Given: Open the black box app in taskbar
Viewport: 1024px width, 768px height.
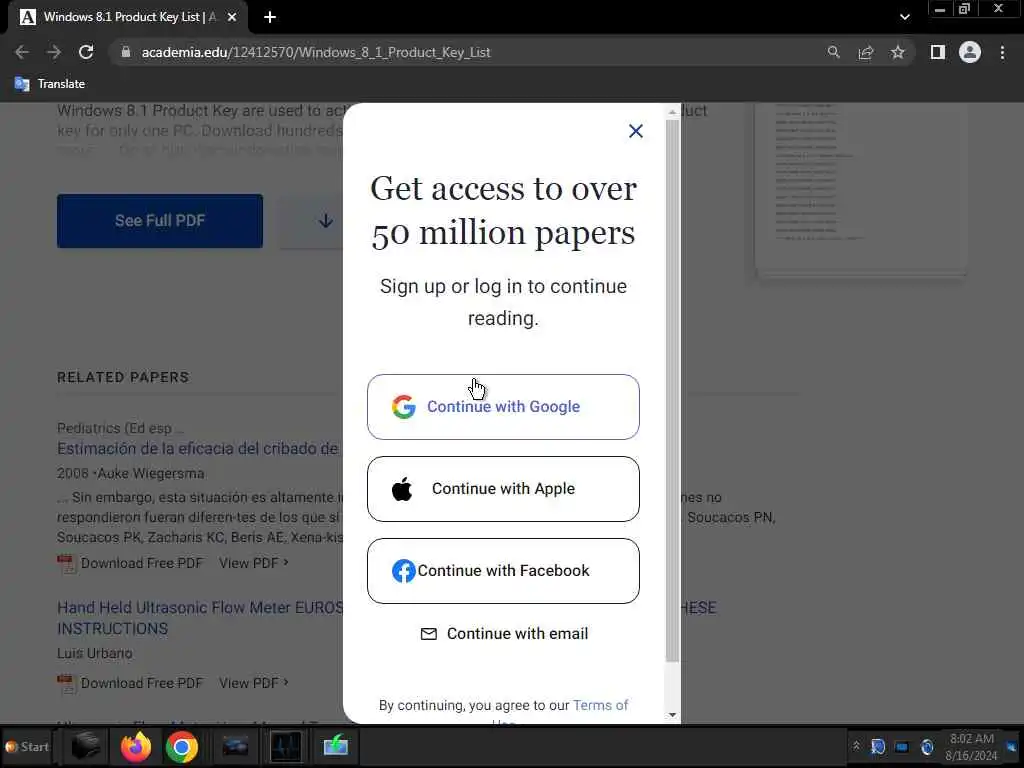Looking at the screenshot, I should click(86, 746).
